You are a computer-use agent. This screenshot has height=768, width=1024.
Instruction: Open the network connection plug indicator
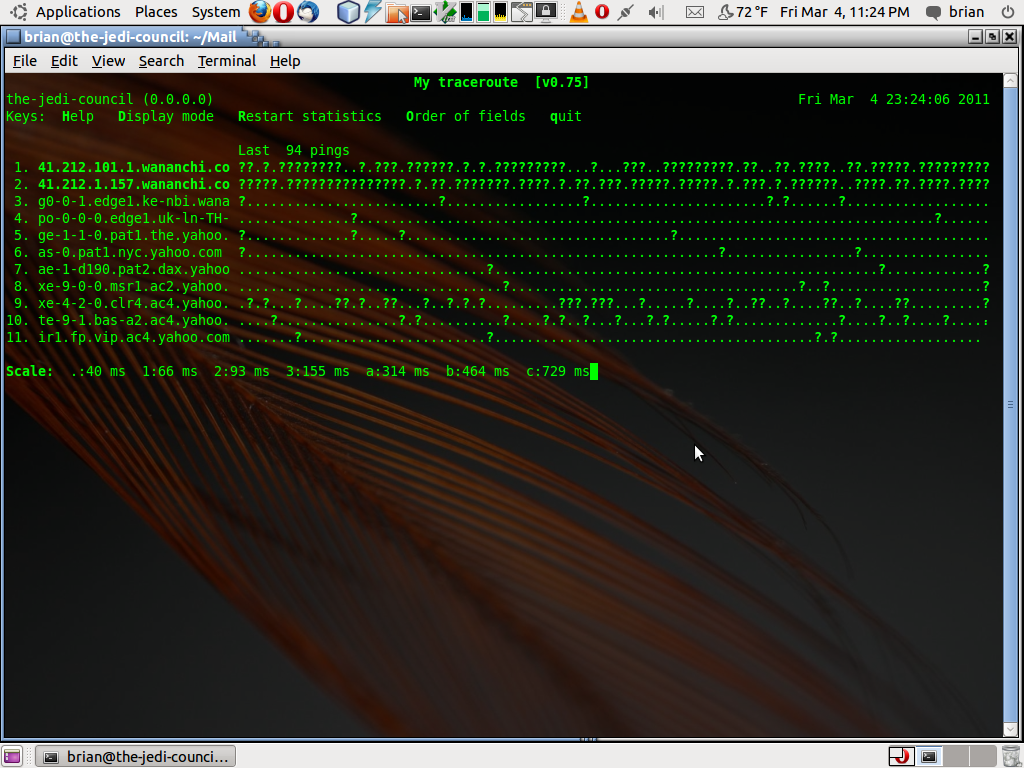[626, 12]
